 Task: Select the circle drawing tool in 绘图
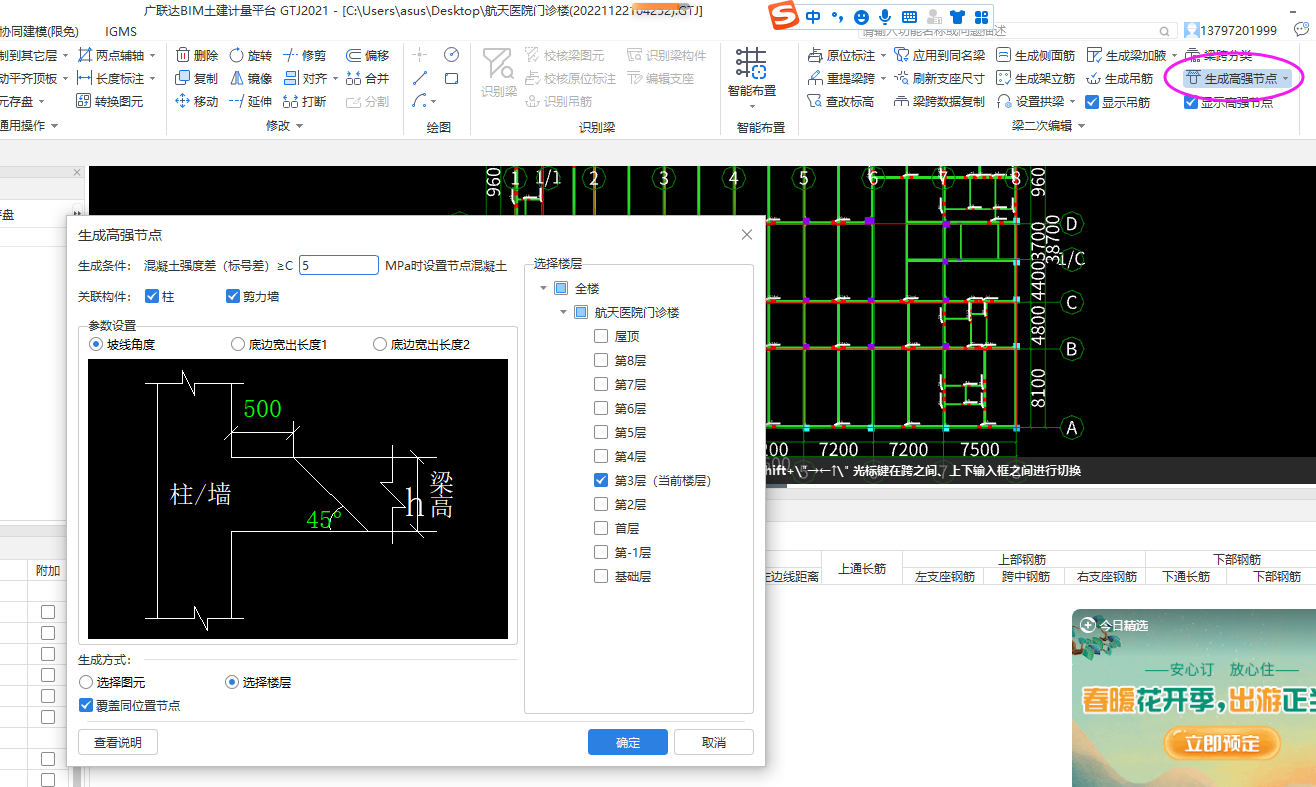(451, 54)
